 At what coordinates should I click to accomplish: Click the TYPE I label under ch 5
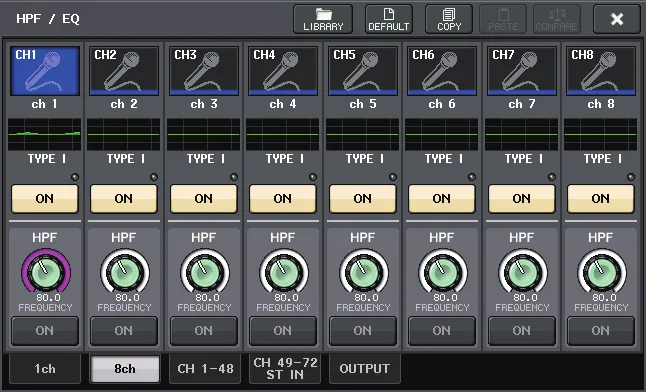(x=365, y=159)
